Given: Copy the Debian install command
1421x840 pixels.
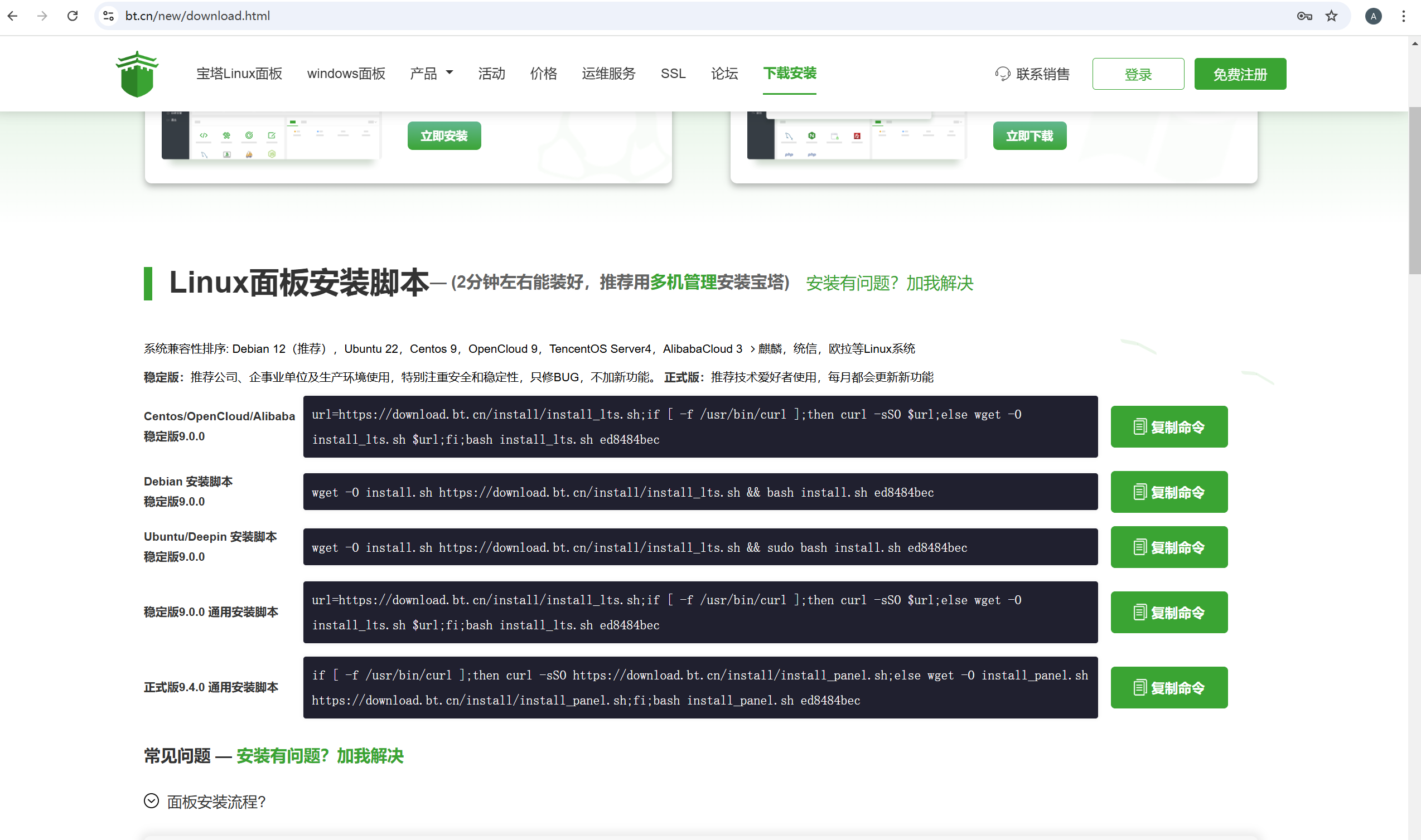Looking at the screenshot, I should click(1168, 492).
